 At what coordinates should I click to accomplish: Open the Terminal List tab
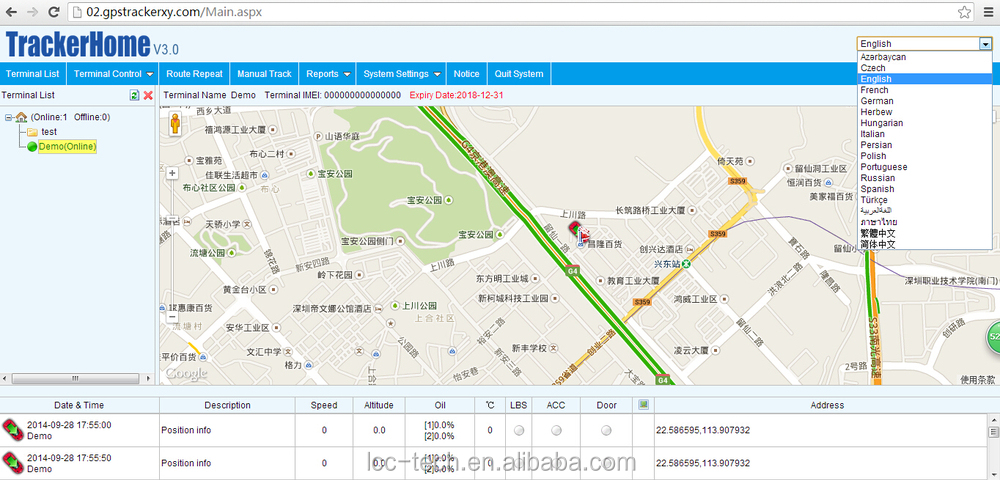[33, 74]
